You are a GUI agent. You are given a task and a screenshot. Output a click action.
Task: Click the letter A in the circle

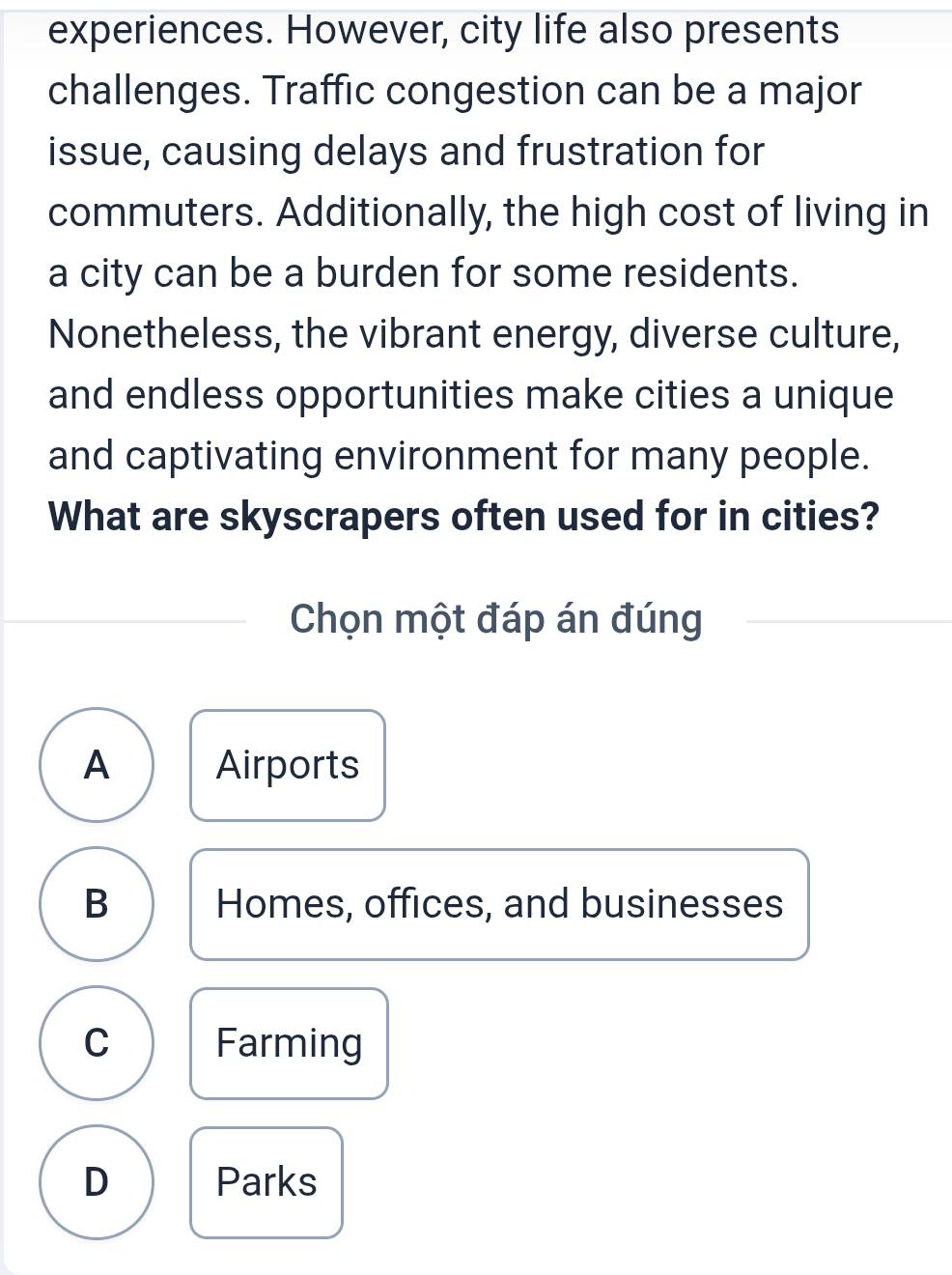click(97, 765)
